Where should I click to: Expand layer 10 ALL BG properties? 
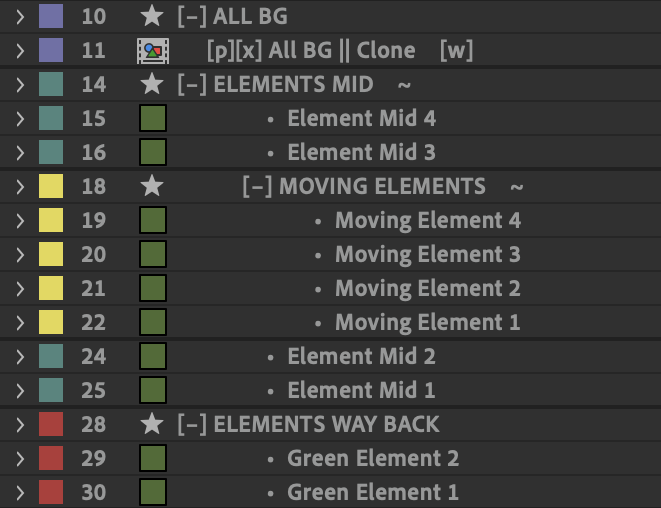(x=20, y=16)
